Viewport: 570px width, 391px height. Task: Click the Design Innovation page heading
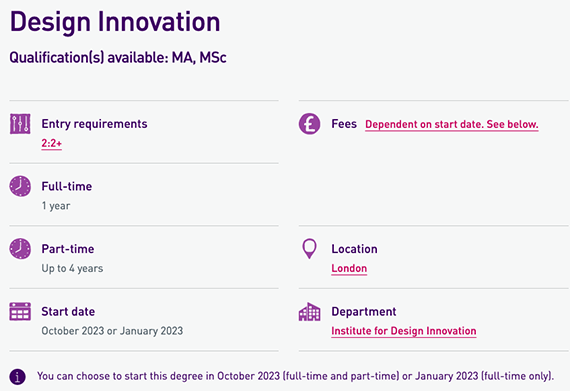coord(115,22)
